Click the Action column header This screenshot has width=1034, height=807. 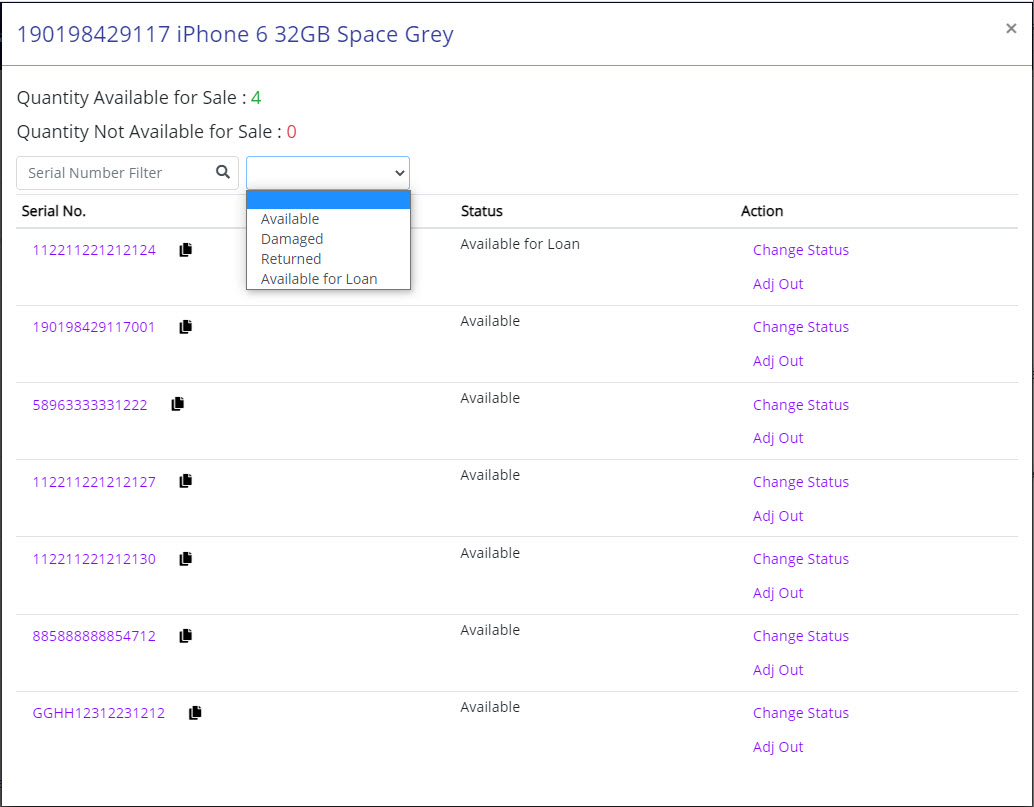click(762, 211)
